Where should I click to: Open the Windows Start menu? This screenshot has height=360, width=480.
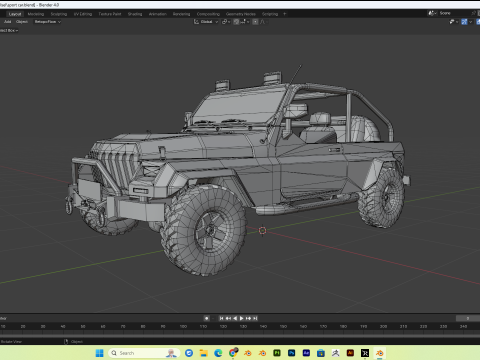click(100, 353)
